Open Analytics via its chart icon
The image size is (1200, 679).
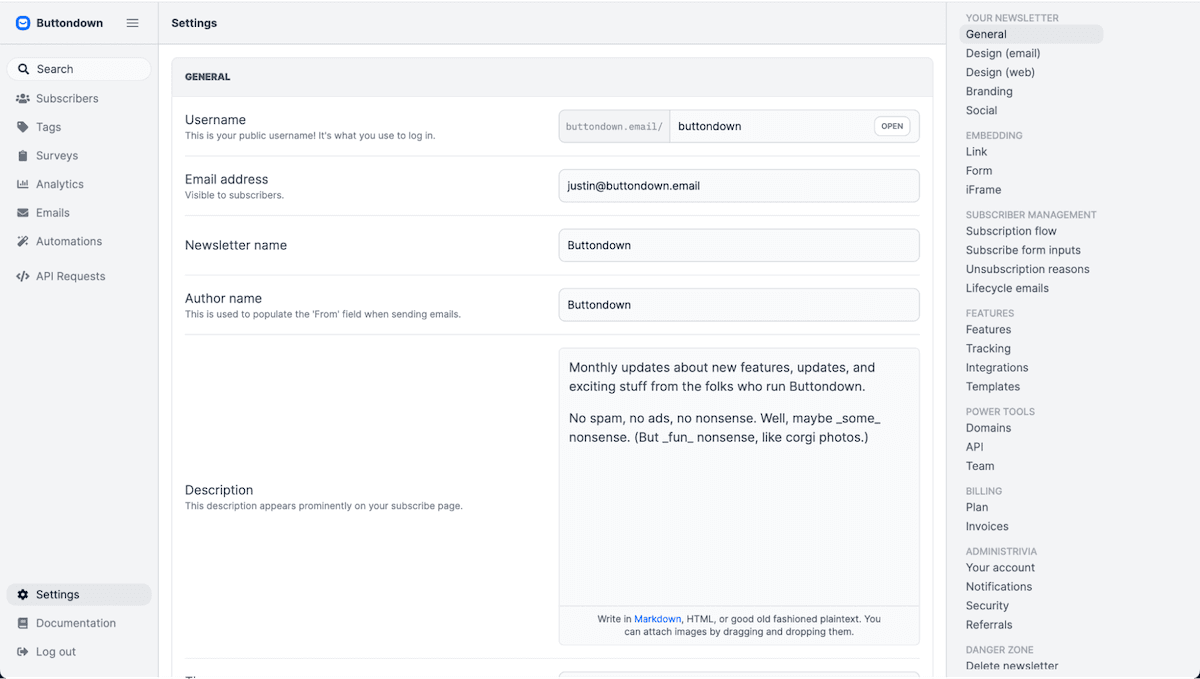(x=24, y=184)
